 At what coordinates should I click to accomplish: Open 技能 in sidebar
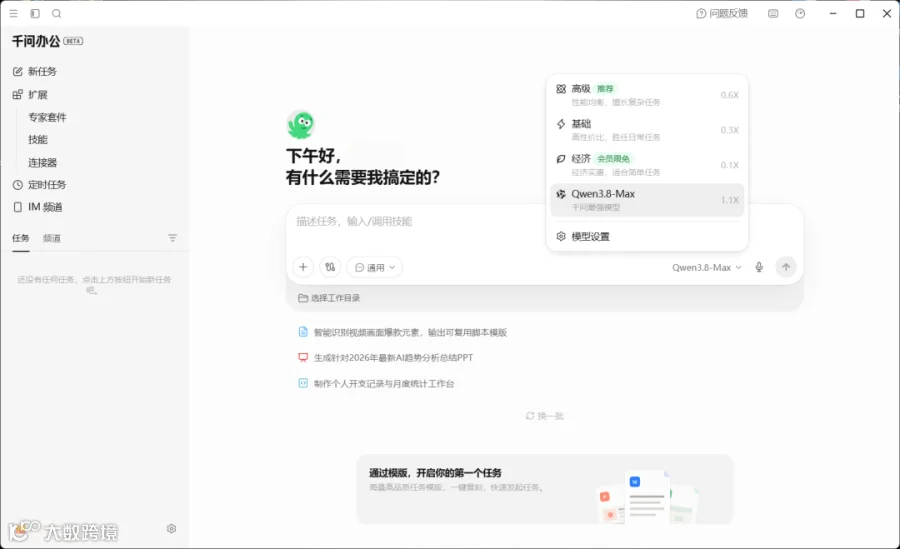[x=38, y=140]
